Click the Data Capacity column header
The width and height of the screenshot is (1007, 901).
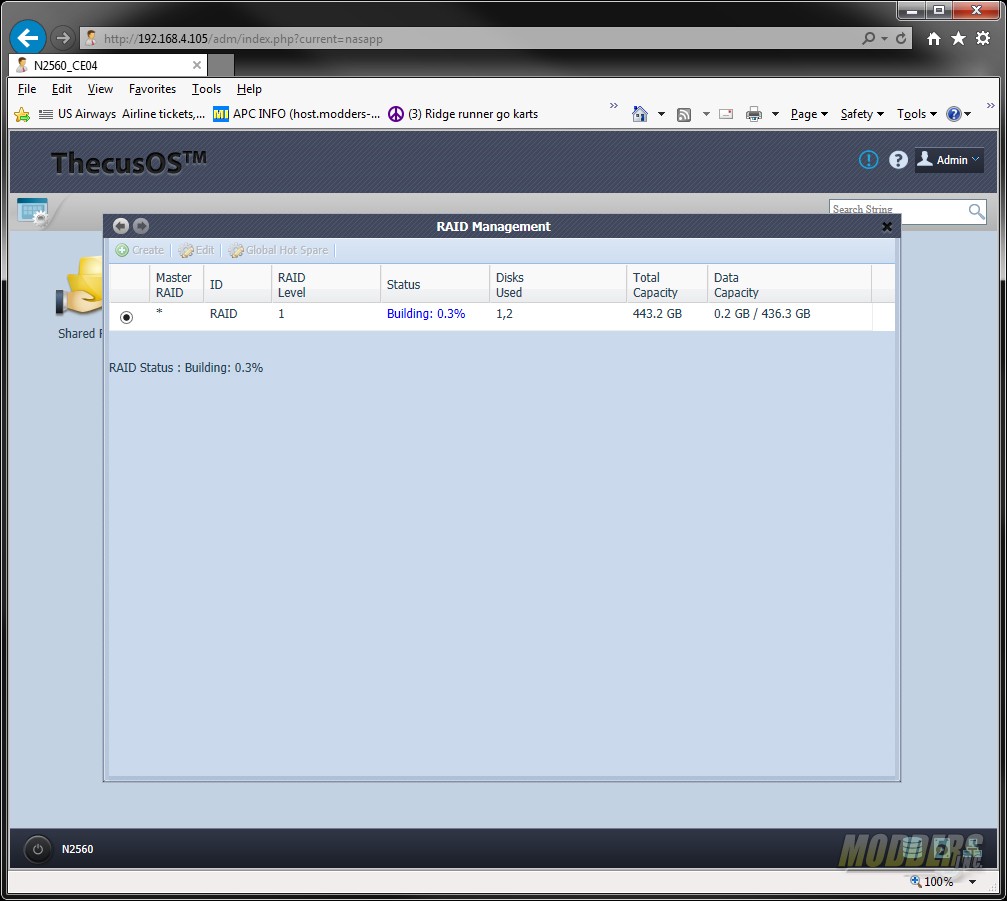click(x=789, y=284)
